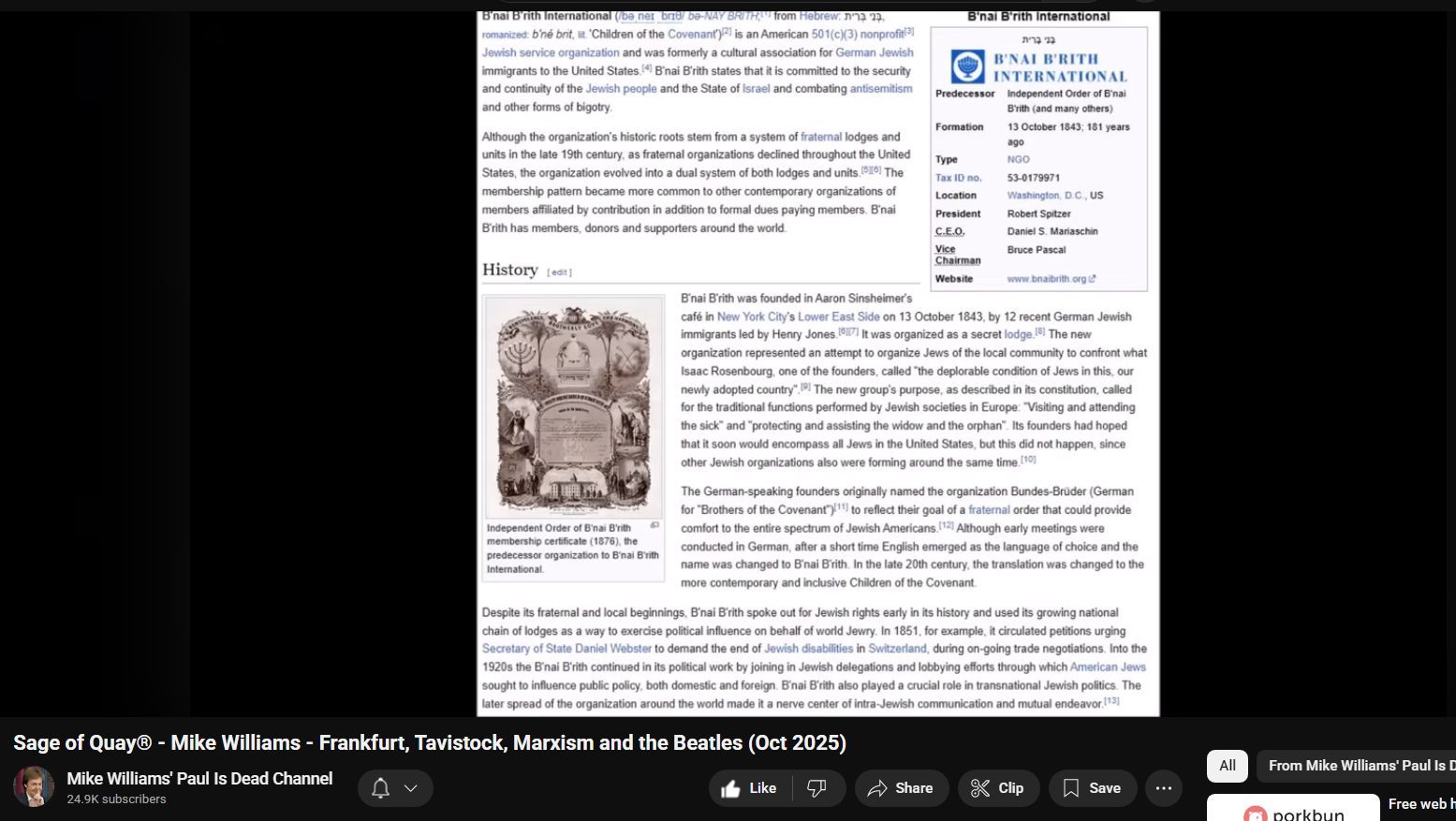
Task: Open the three-dot more actions menu
Action: click(1164, 788)
